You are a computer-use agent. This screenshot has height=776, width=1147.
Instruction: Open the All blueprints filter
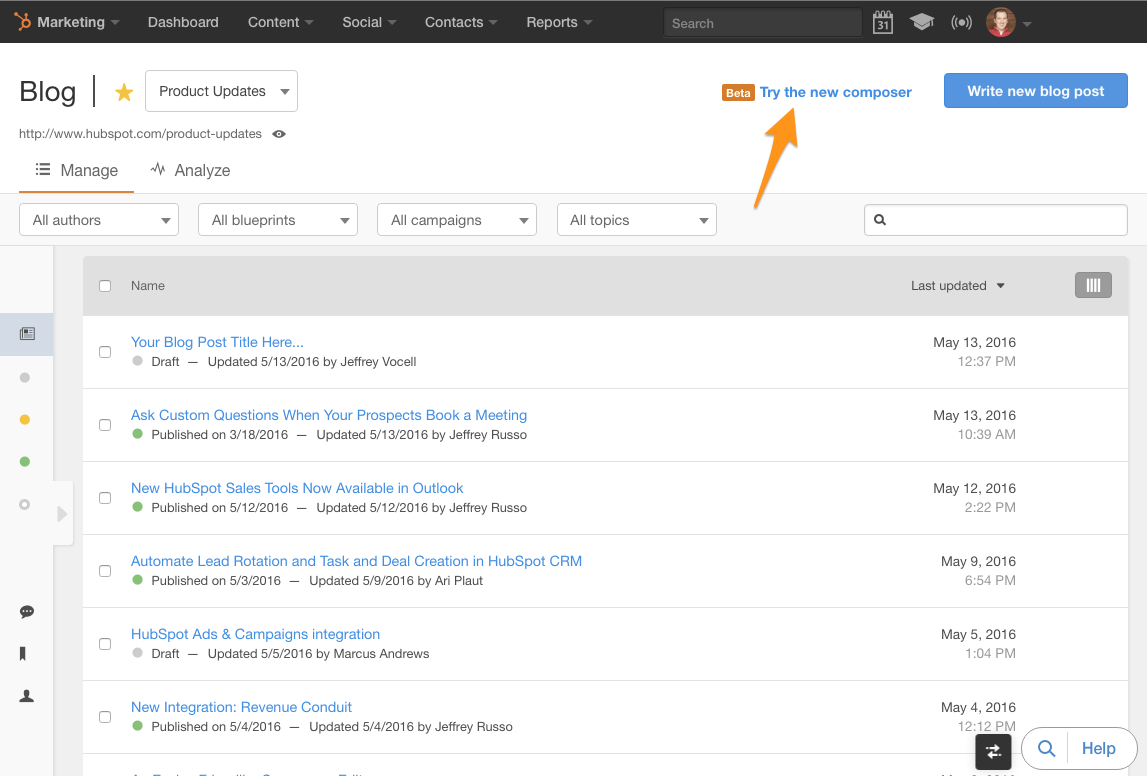click(x=278, y=220)
